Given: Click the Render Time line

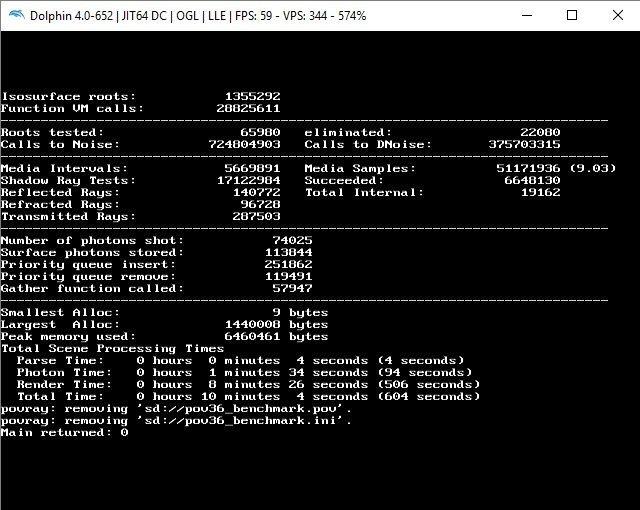Looking at the screenshot, I should click(240, 384).
